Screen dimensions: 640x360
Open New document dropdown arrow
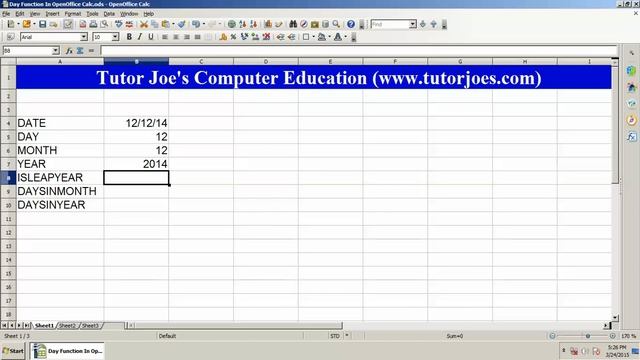[18, 24]
